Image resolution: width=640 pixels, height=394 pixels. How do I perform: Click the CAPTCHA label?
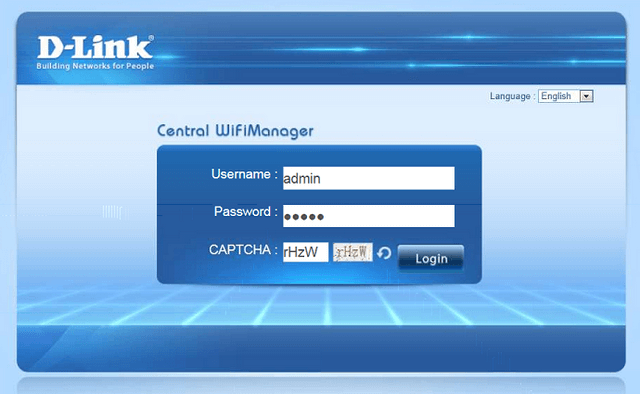tap(243, 249)
